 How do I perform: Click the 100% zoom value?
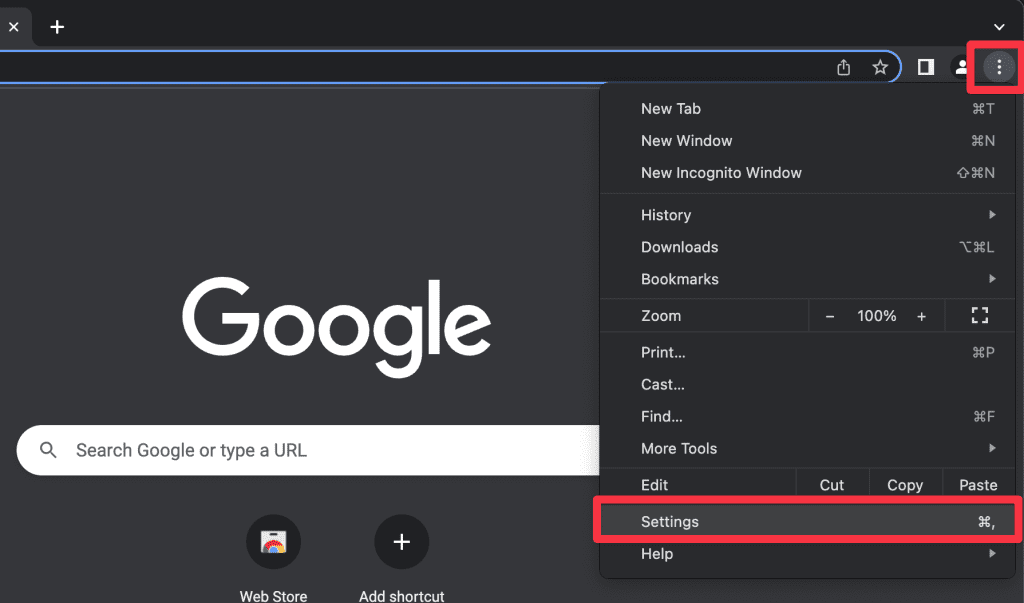point(876,316)
